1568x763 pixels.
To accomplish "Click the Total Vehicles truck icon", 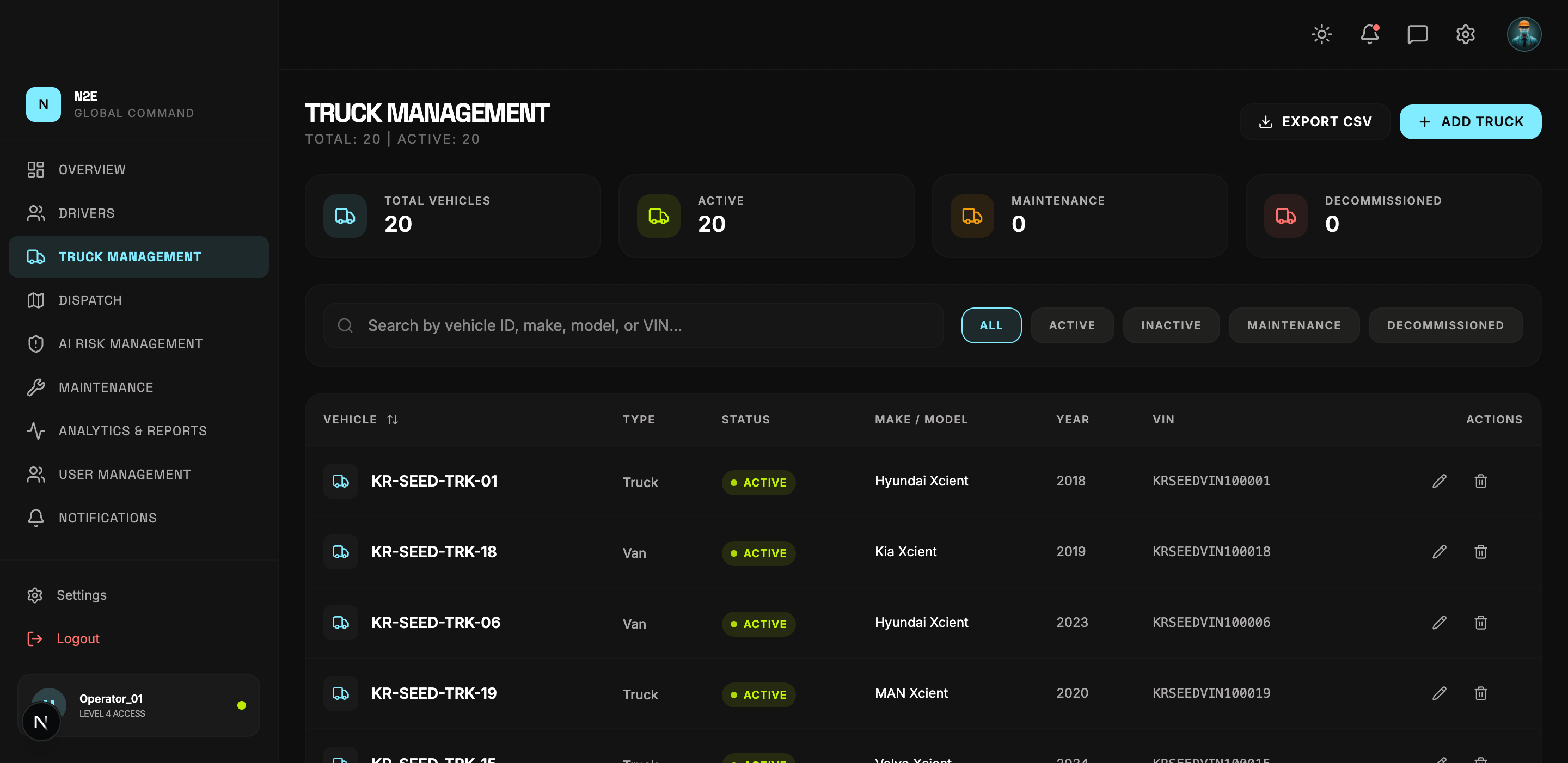I will [x=345, y=216].
